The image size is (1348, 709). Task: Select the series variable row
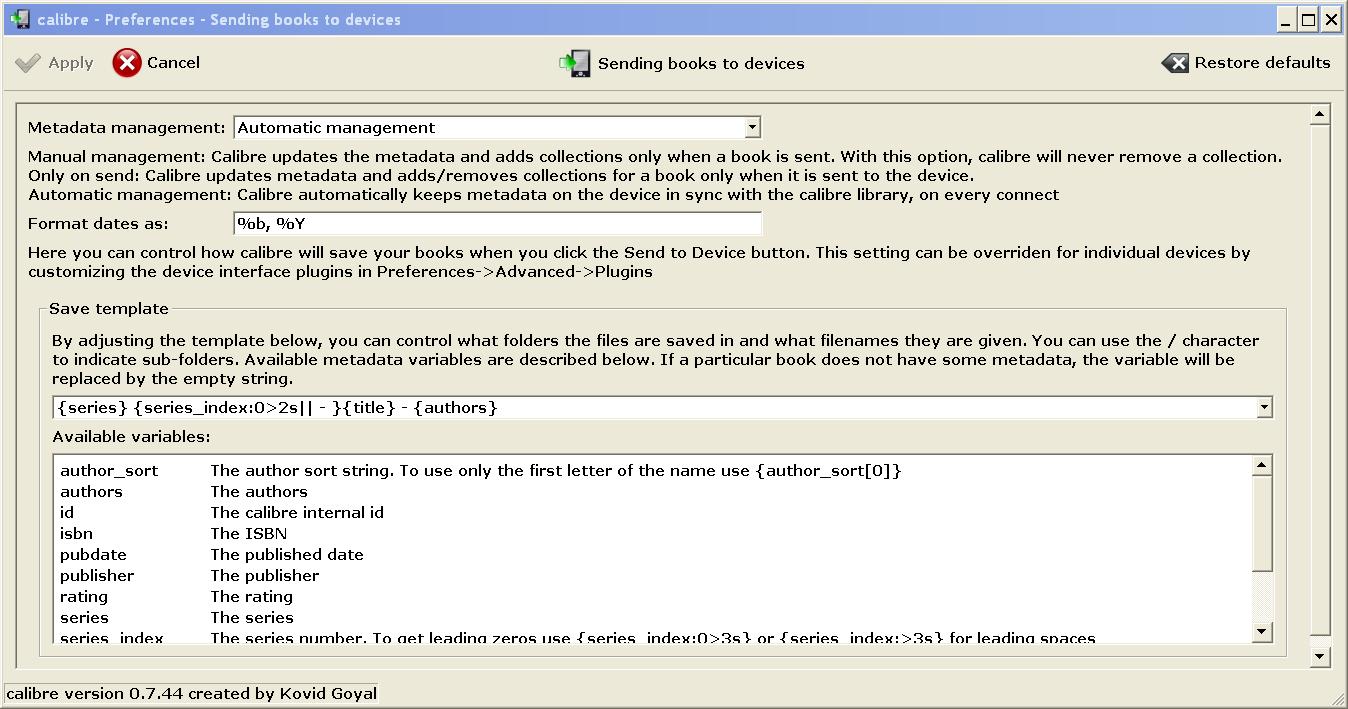(x=653, y=617)
